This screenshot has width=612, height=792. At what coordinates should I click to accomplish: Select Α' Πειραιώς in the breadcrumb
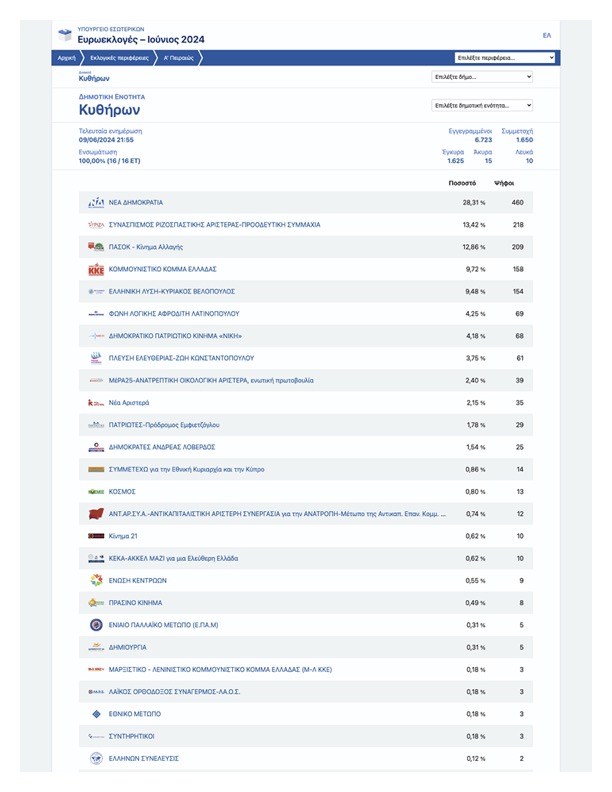[x=180, y=58]
